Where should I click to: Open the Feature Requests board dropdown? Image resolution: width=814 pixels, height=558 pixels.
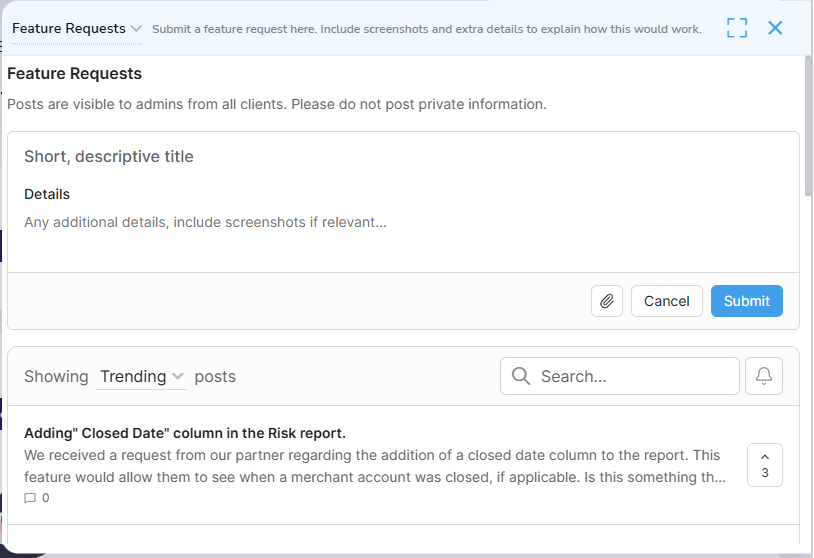pos(68,29)
